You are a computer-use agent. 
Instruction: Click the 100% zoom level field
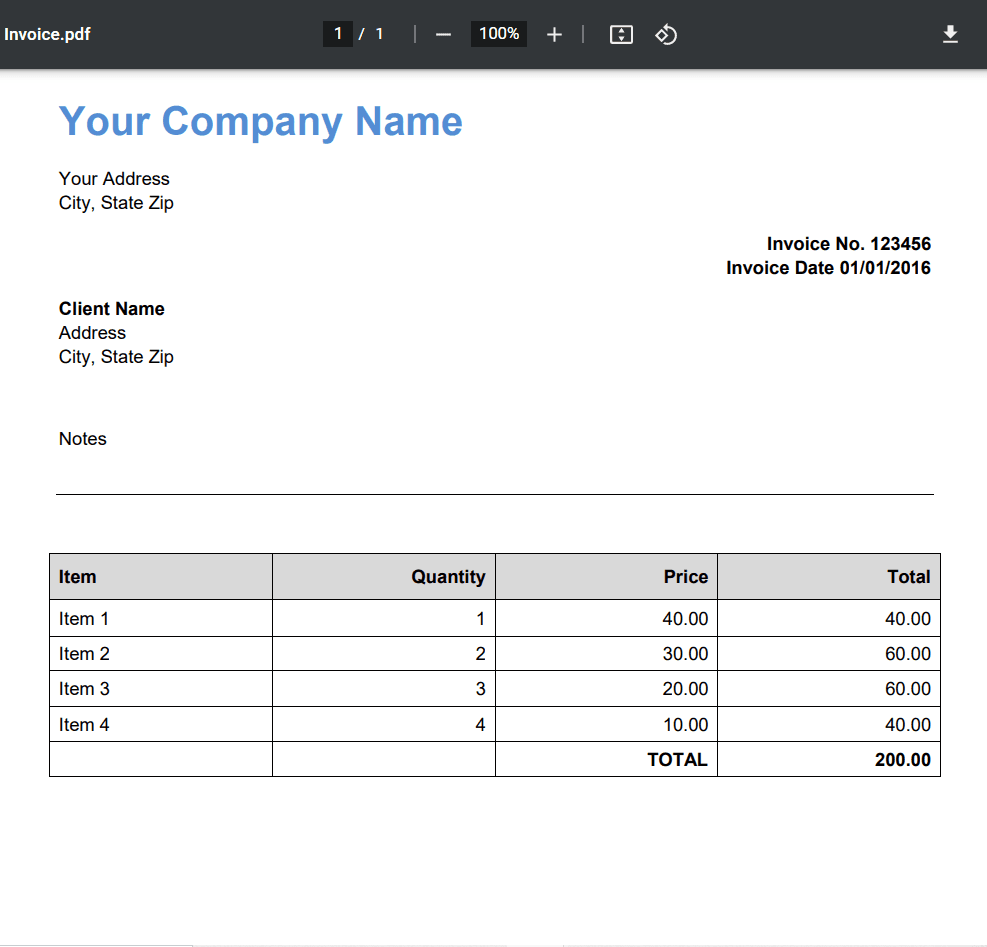click(498, 34)
